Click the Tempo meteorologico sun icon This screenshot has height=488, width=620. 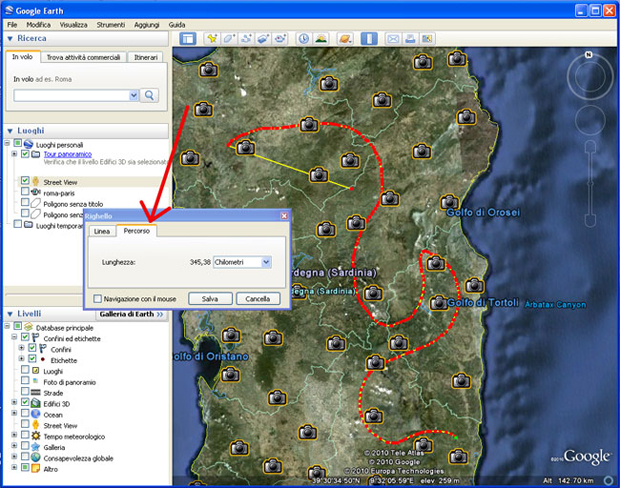36,436
